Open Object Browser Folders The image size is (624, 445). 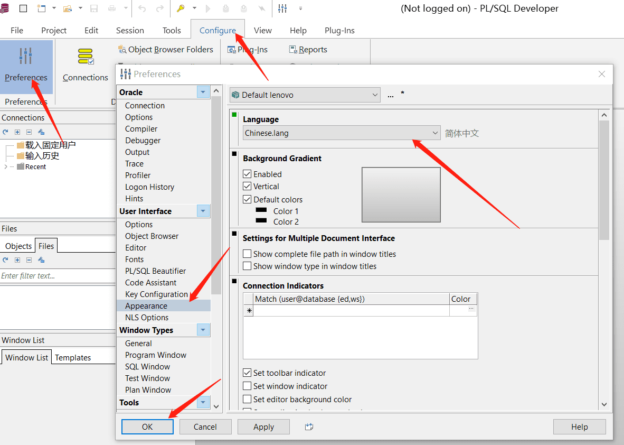click(165, 49)
